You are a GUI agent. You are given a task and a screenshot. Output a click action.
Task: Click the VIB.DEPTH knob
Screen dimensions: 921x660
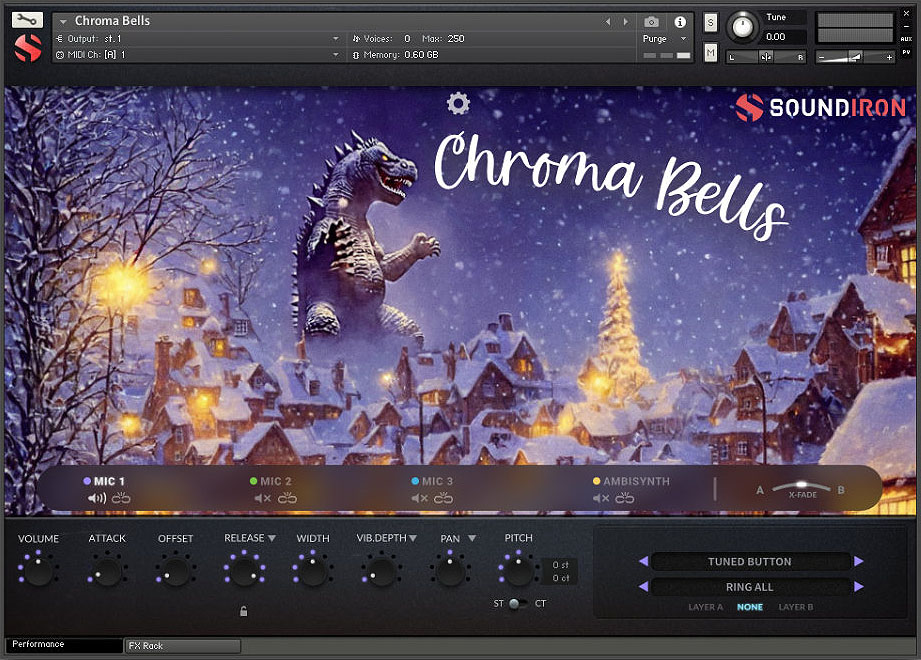tap(381, 570)
